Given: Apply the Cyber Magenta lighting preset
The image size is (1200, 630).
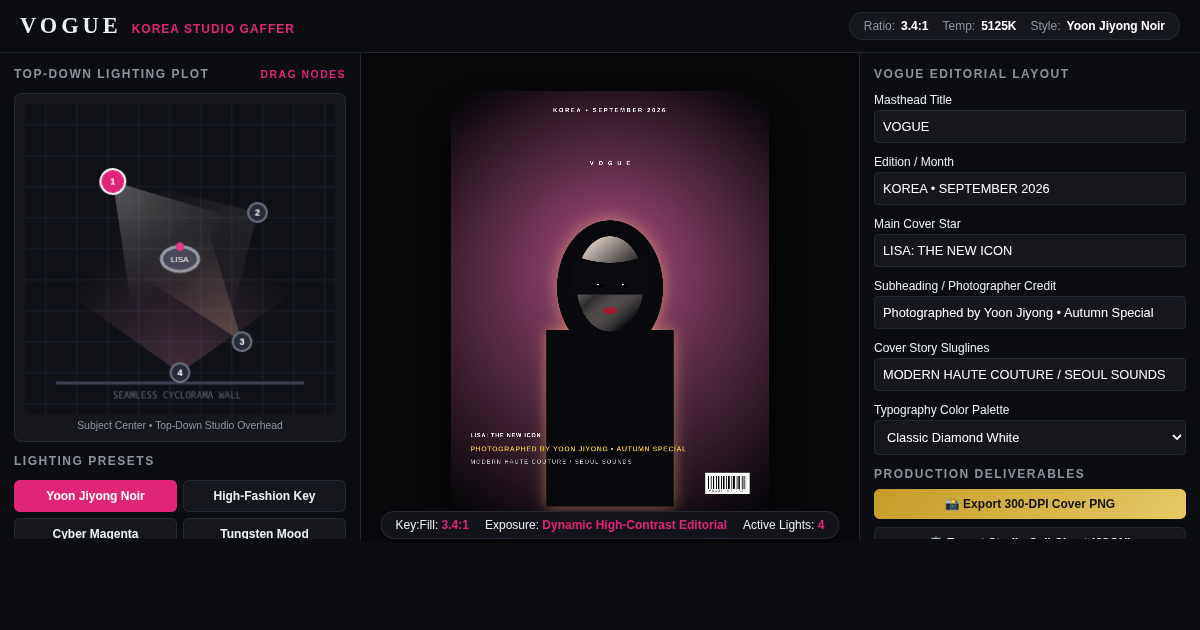Looking at the screenshot, I should pyautogui.click(x=95, y=529).
